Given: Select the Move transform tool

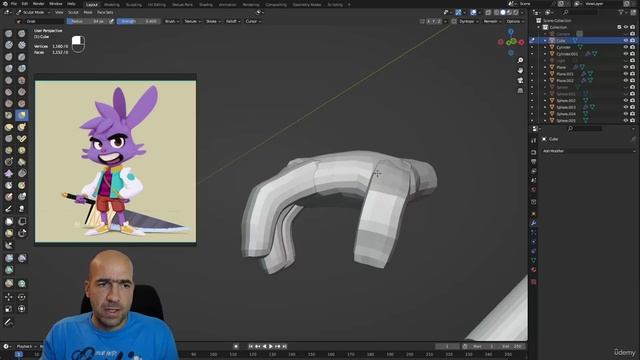Looking at the screenshot, I should tap(9, 297).
